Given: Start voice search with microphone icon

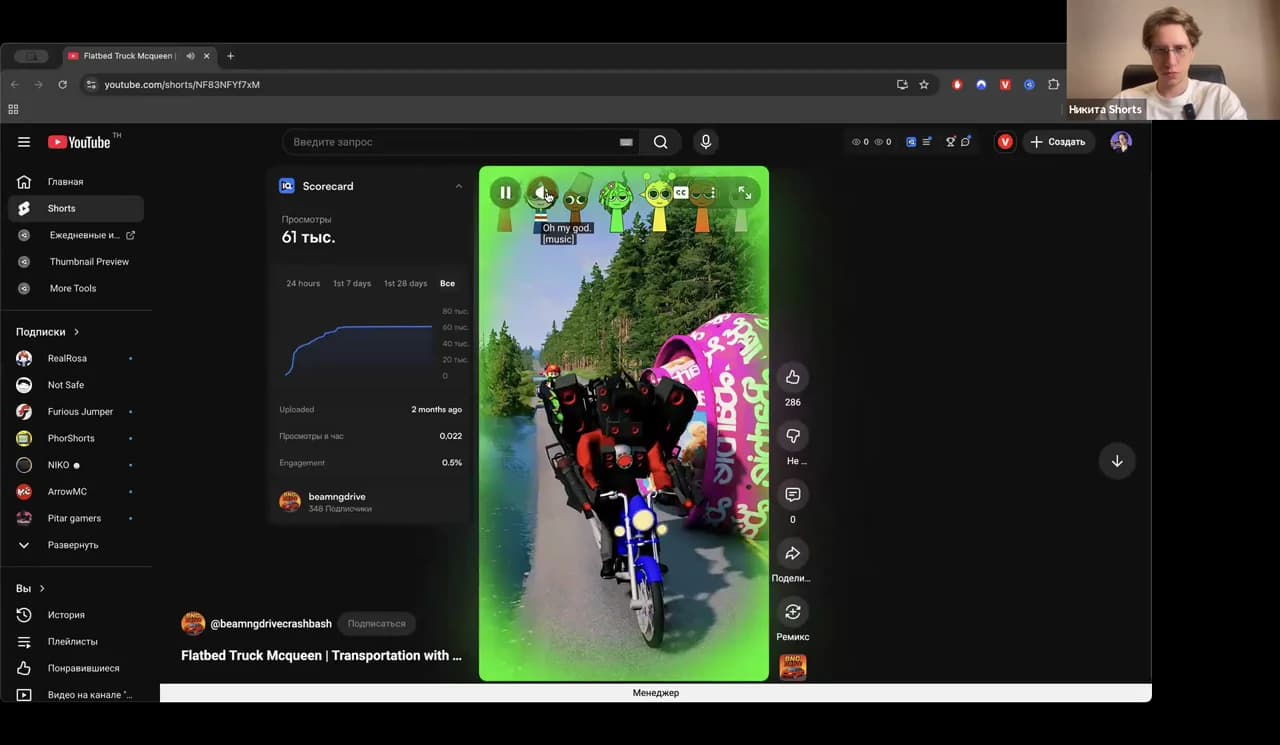Looking at the screenshot, I should tap(706, 142).
